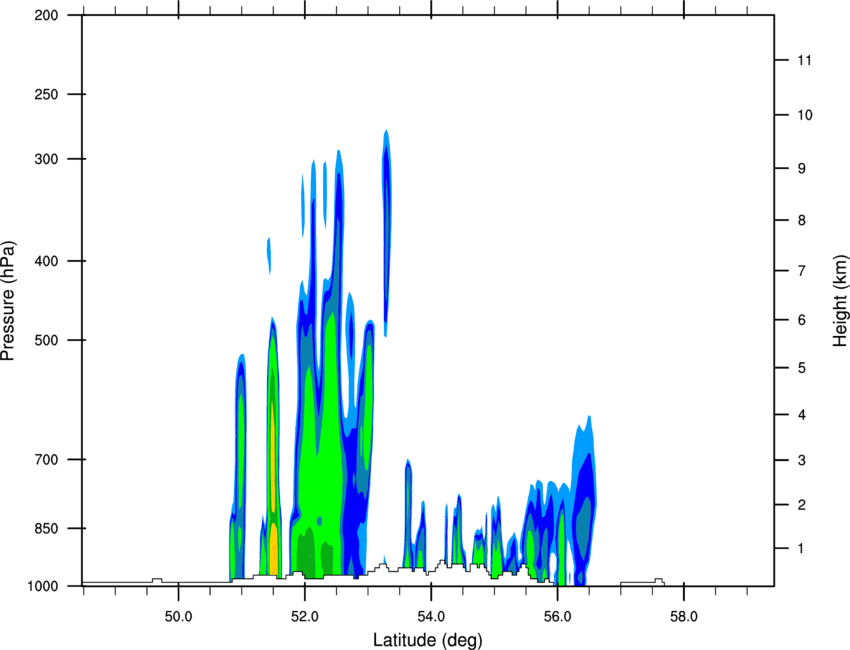
Task: Select the 850 pressure tick label
Action: pos(46,528)
